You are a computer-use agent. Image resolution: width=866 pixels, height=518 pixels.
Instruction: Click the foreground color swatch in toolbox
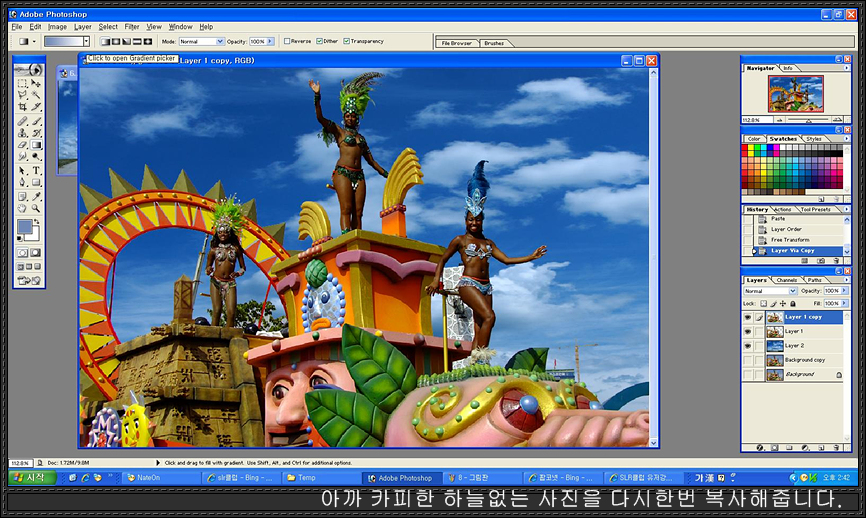(24, 227)
